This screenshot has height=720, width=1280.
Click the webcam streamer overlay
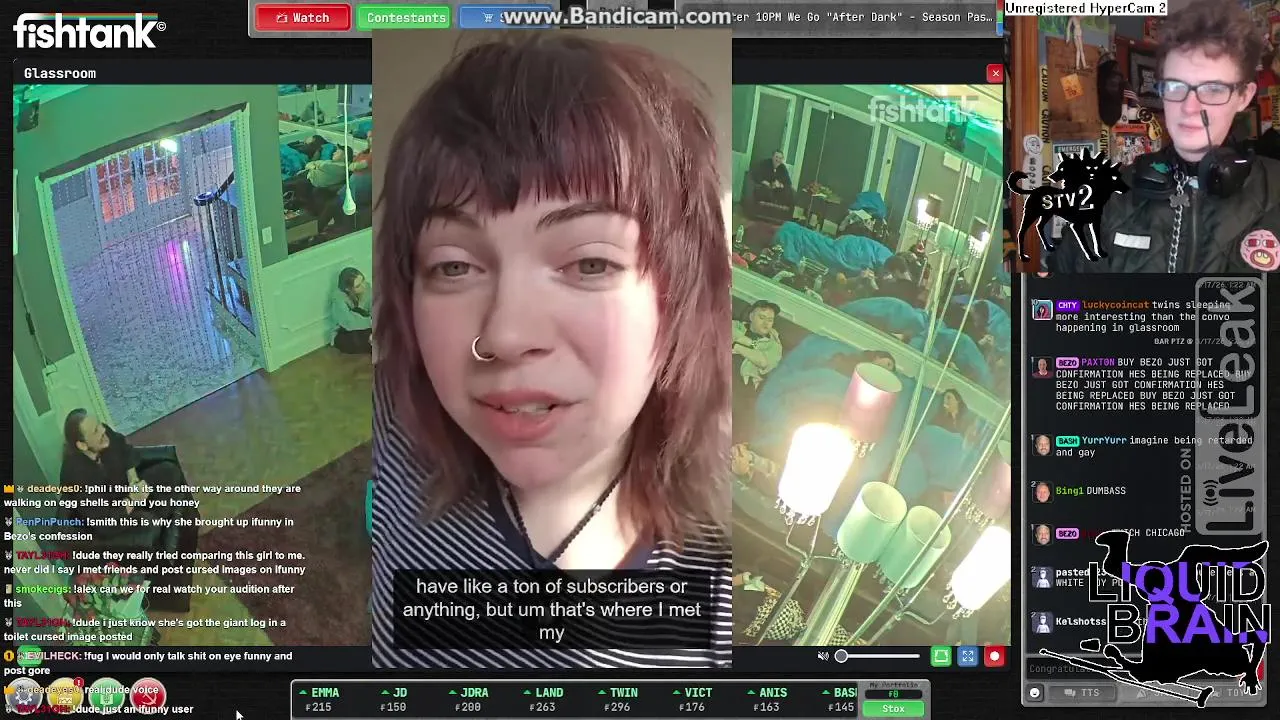[1142, 137]
